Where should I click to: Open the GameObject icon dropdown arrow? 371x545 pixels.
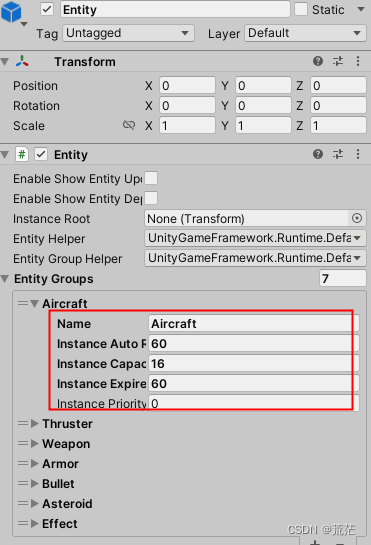point(24,24)
